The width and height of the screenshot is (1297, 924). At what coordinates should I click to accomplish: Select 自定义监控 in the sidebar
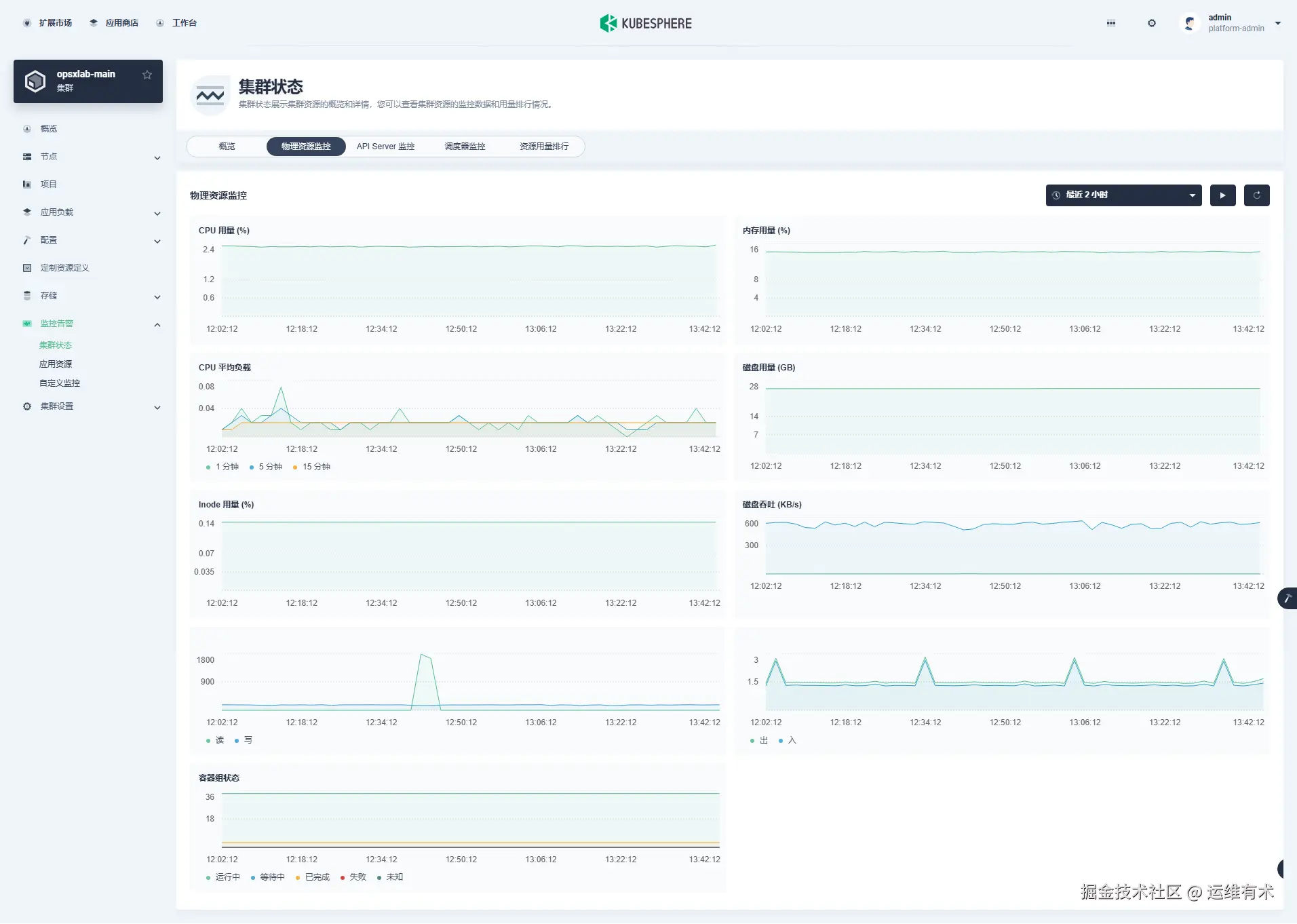coord(59,383)
